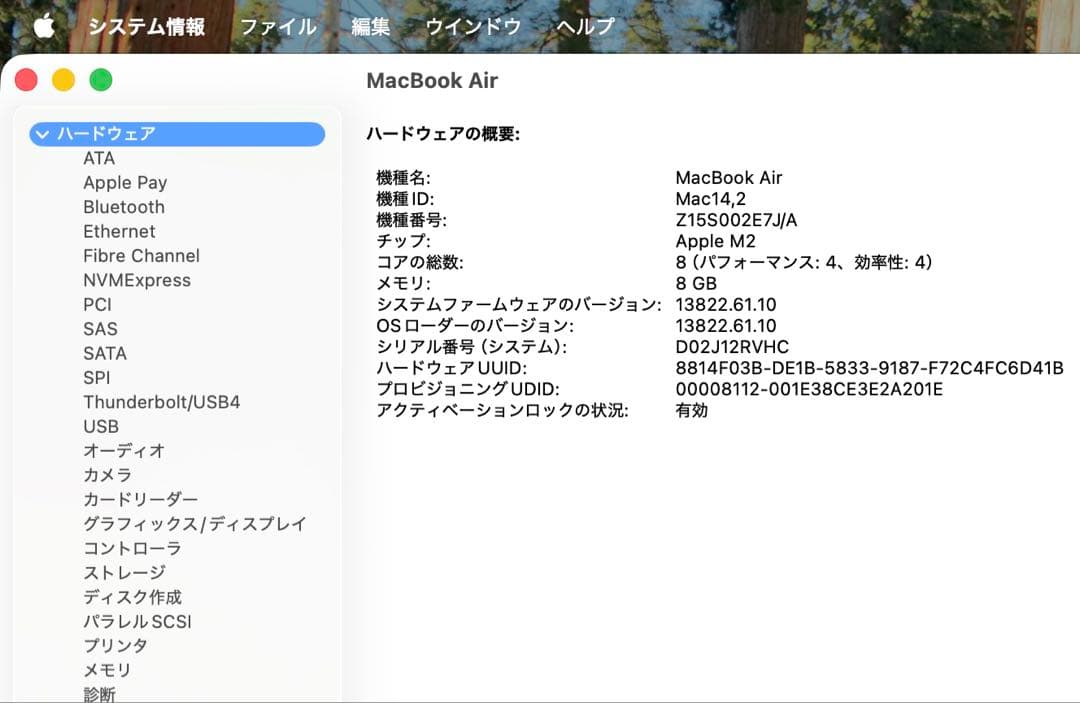View Apple Pay hardware details
This screenshot has height=703, width=1080.
pyautogui.click(x=125, y=182)
